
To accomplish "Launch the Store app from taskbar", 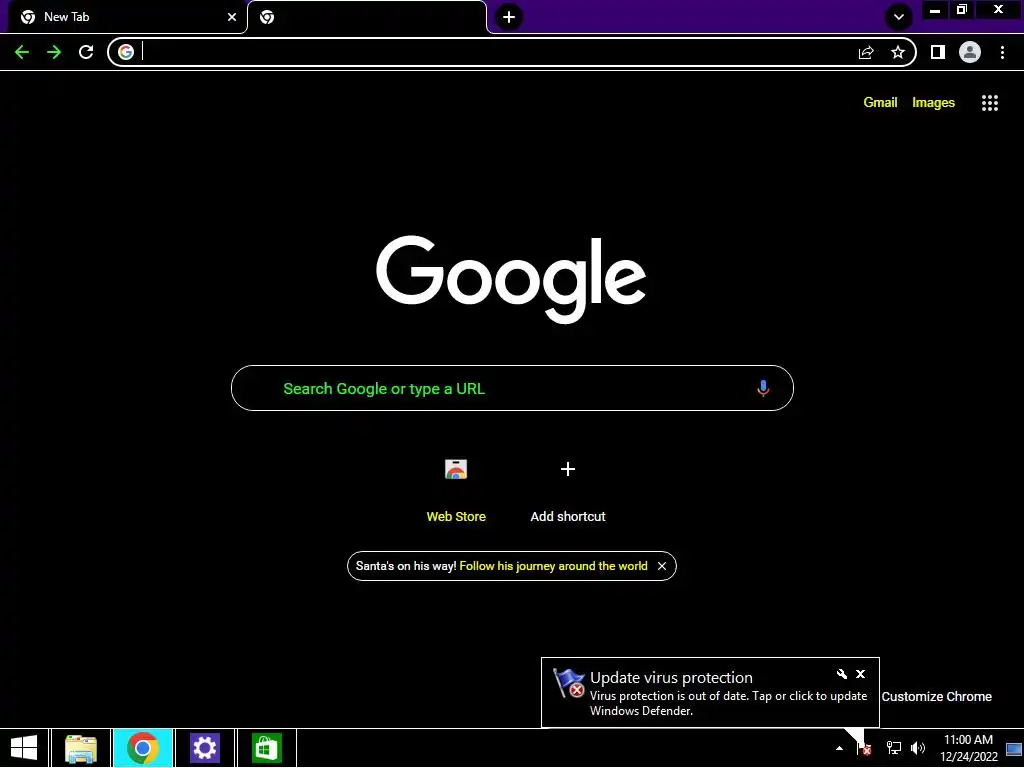I will click(x=266, y=748).
